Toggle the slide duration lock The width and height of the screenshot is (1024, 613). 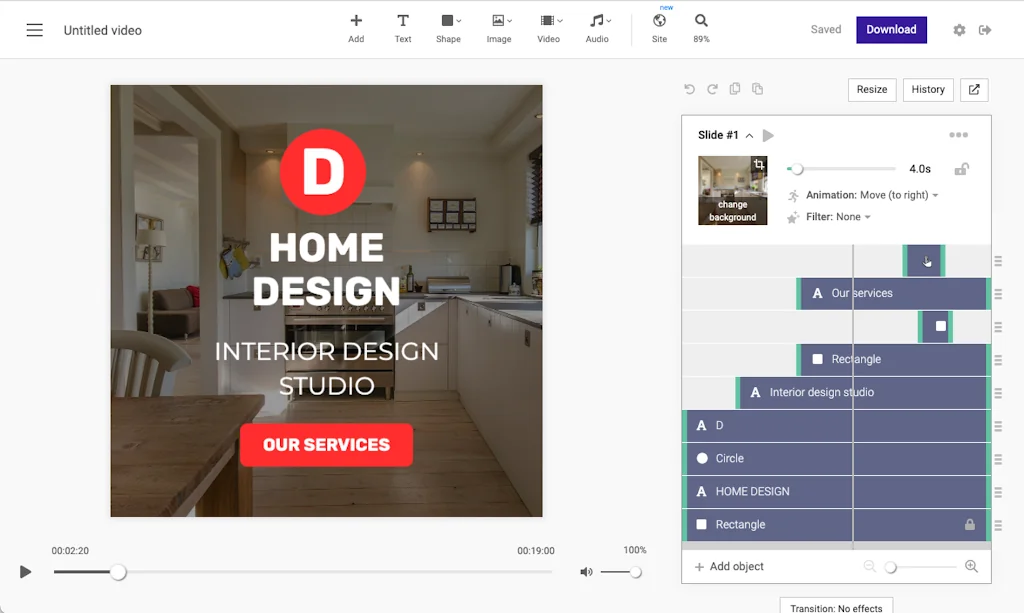961,169
